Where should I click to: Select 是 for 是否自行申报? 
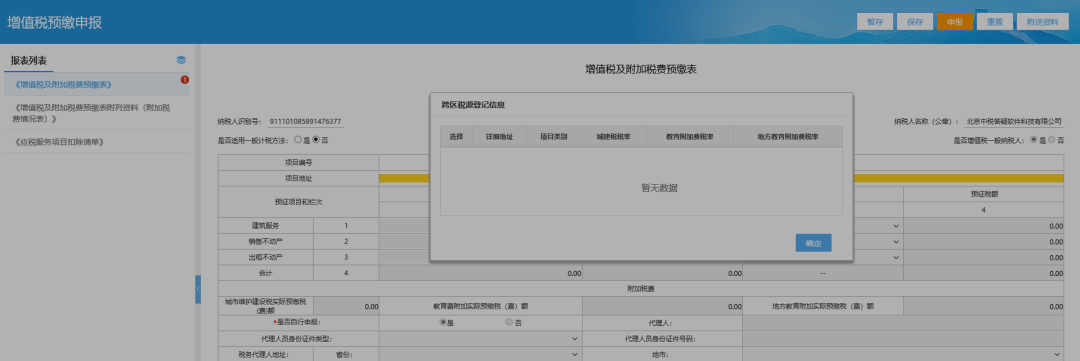click(444, 322)
